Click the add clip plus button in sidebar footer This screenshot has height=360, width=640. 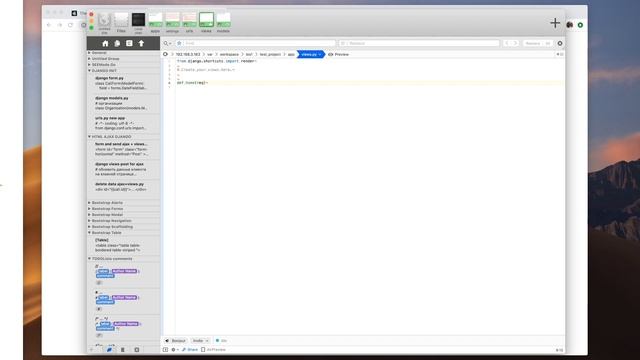point(92,350)
